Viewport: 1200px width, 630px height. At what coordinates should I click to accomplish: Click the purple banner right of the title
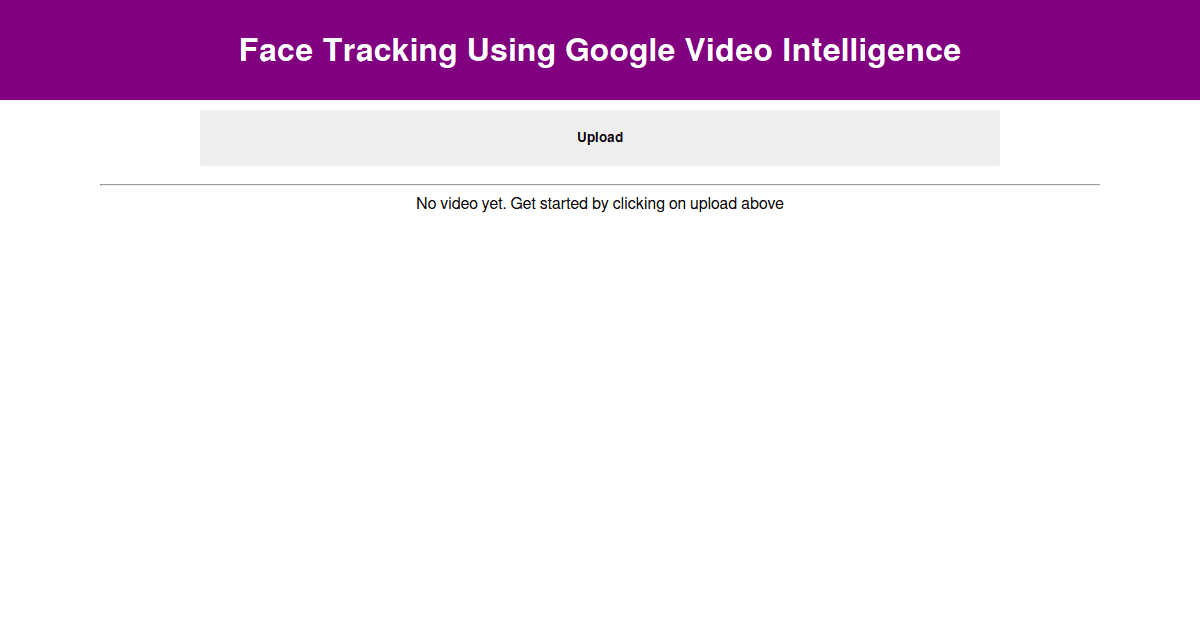1080,50
